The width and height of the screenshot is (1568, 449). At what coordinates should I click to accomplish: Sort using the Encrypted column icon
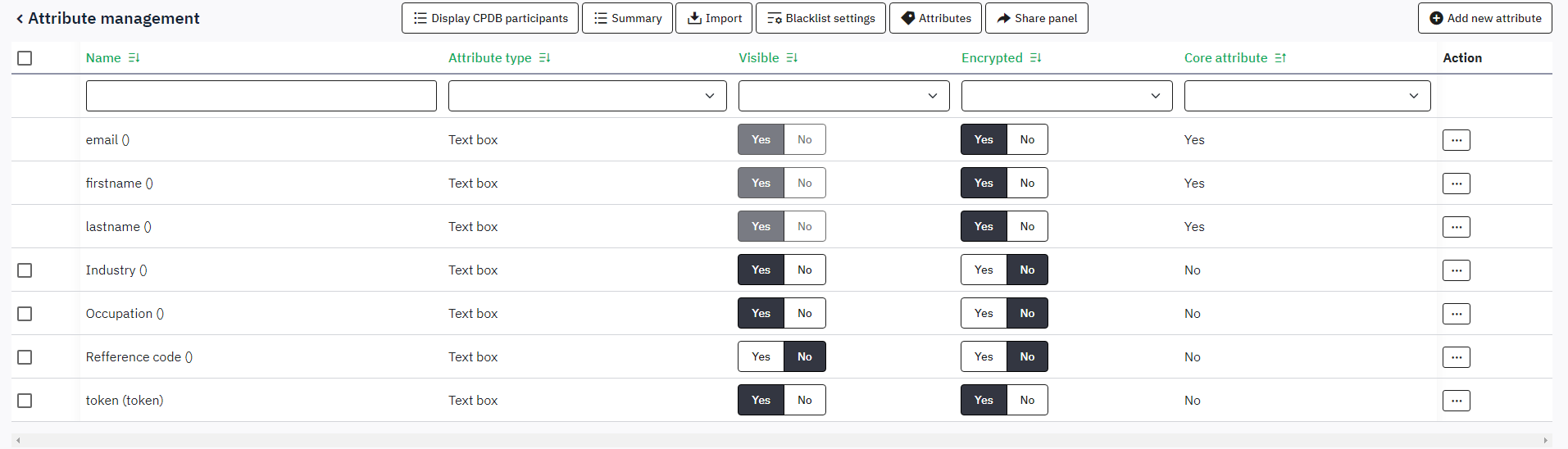point(1036,58)
